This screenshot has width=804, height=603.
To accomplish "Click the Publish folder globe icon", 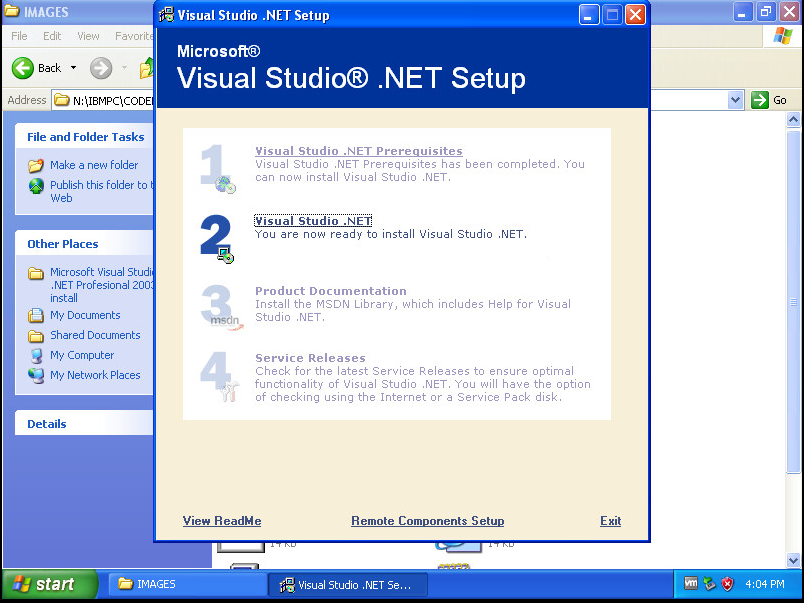I will click(x=36, y=186).
